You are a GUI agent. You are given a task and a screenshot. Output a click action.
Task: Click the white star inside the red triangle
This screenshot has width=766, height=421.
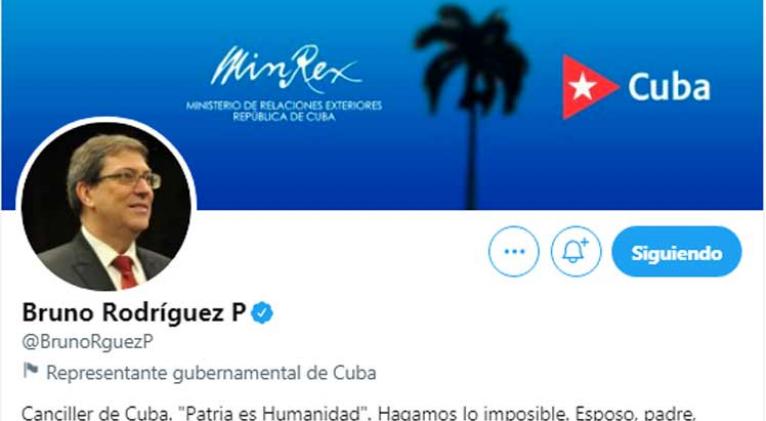click(583, 87)
